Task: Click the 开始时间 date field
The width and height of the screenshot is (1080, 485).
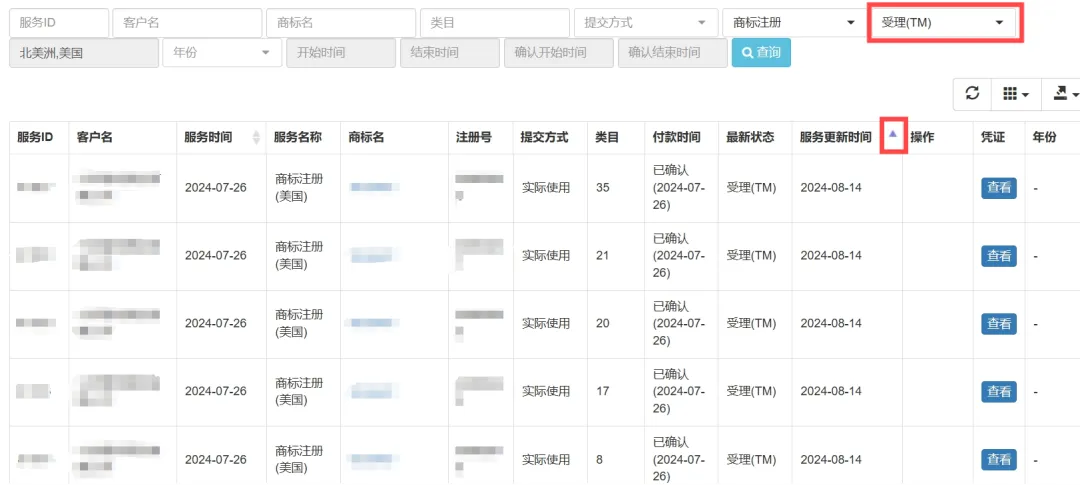Action: pyautogui.click(x=341, y=52)
